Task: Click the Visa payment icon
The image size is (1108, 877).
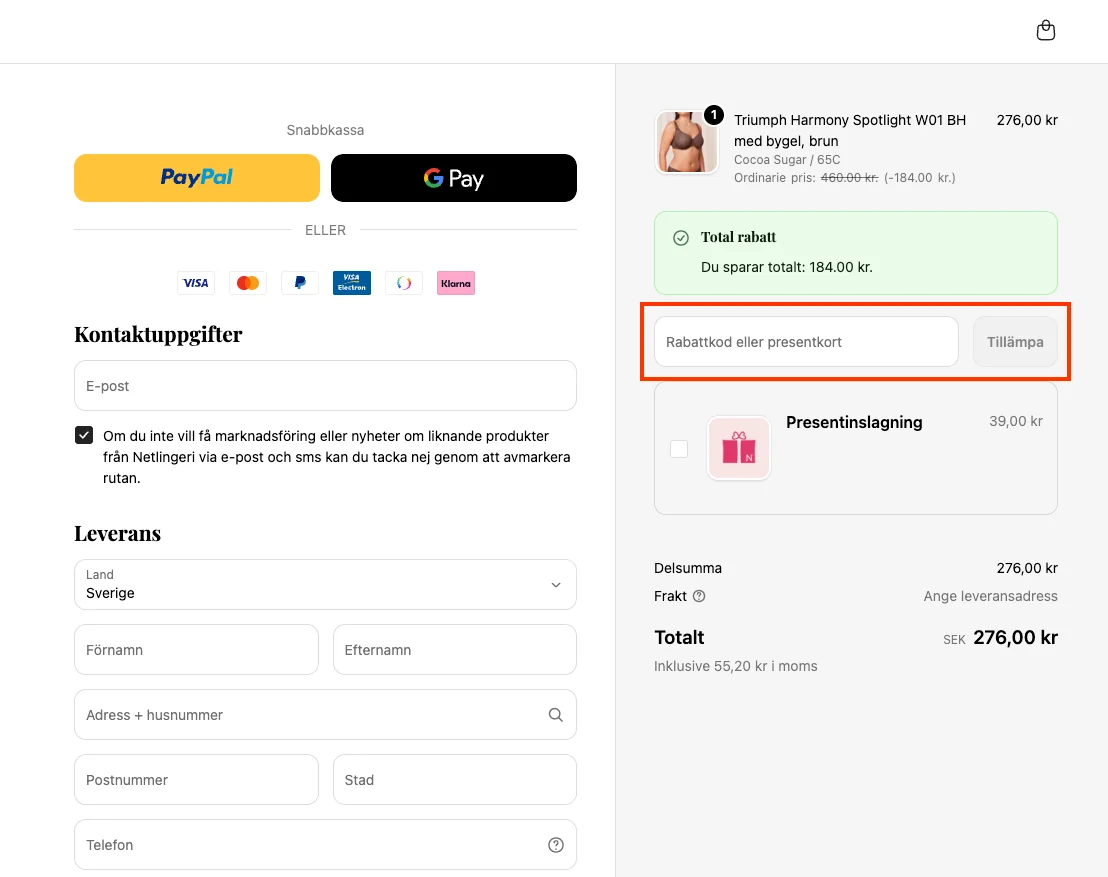Action: coord(196,283)
